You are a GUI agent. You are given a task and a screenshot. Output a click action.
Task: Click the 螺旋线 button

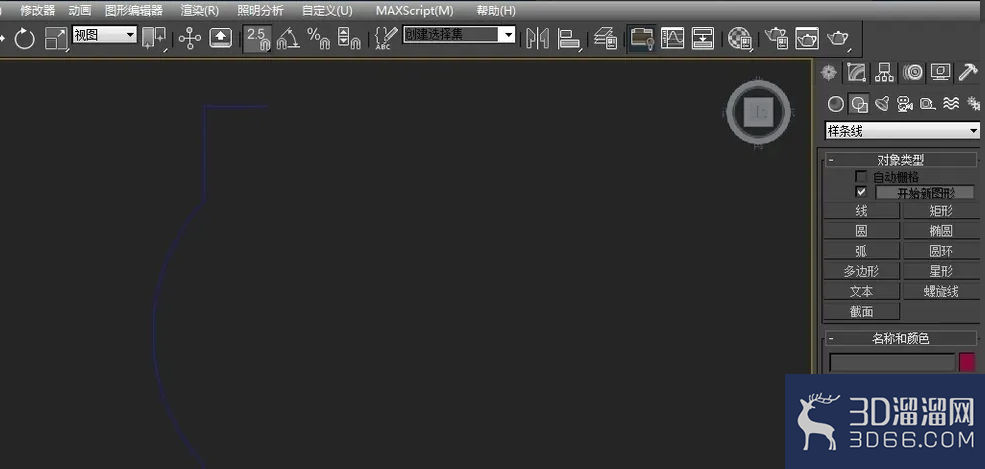pos(941,291)
